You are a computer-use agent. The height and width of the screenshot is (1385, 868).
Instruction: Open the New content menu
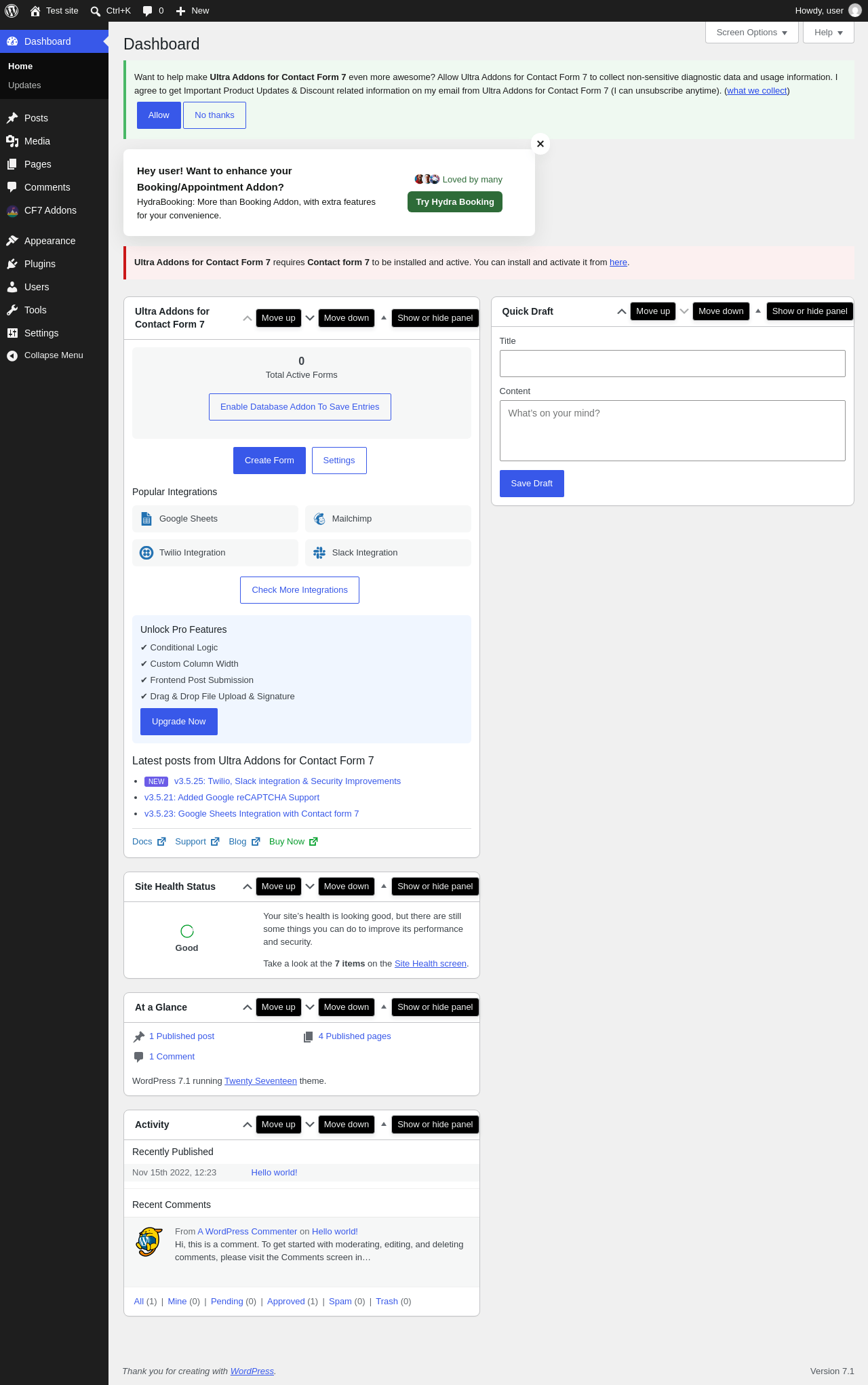pyautogui.click(x=193, y=11)
